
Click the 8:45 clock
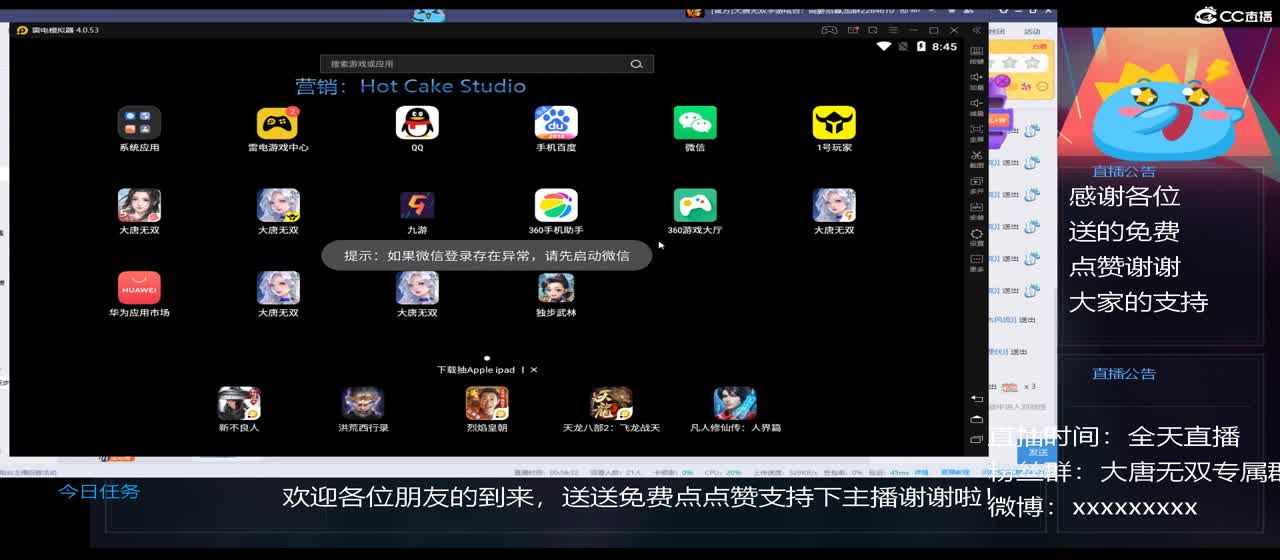pos(944,47)
